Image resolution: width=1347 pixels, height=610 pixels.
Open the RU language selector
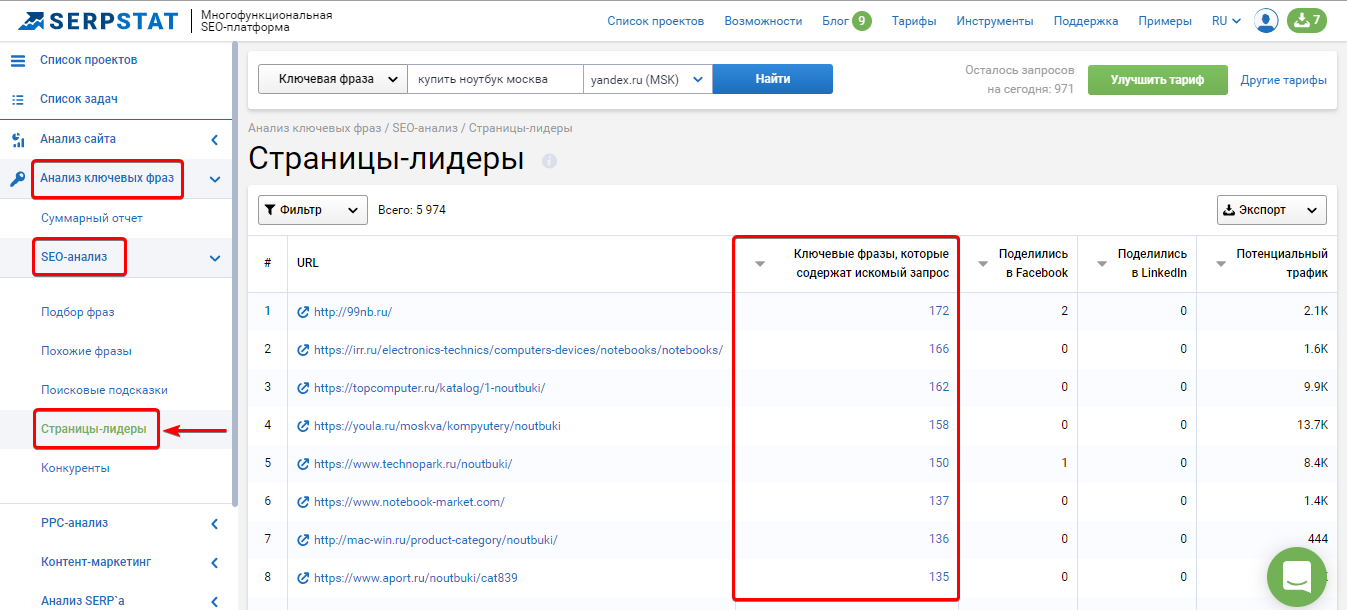[x=1226, y=21]
